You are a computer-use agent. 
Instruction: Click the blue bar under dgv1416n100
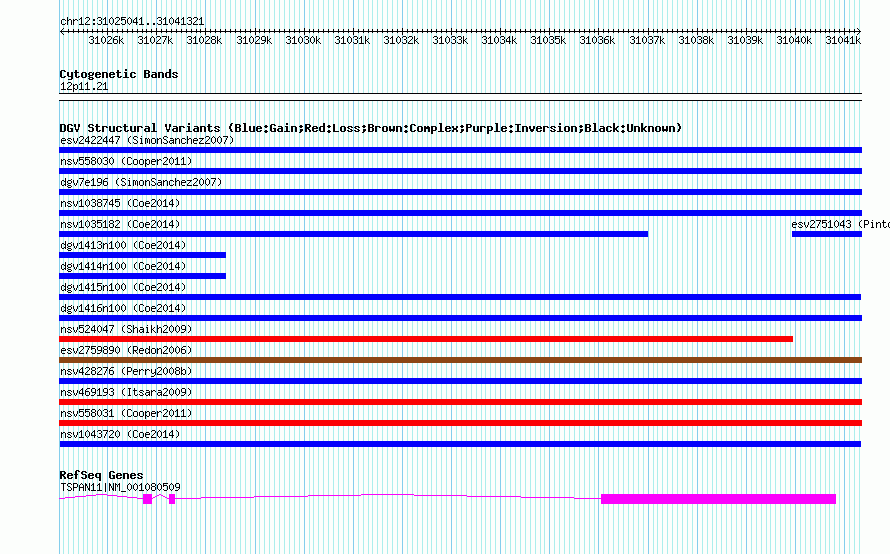pos(460,318)
